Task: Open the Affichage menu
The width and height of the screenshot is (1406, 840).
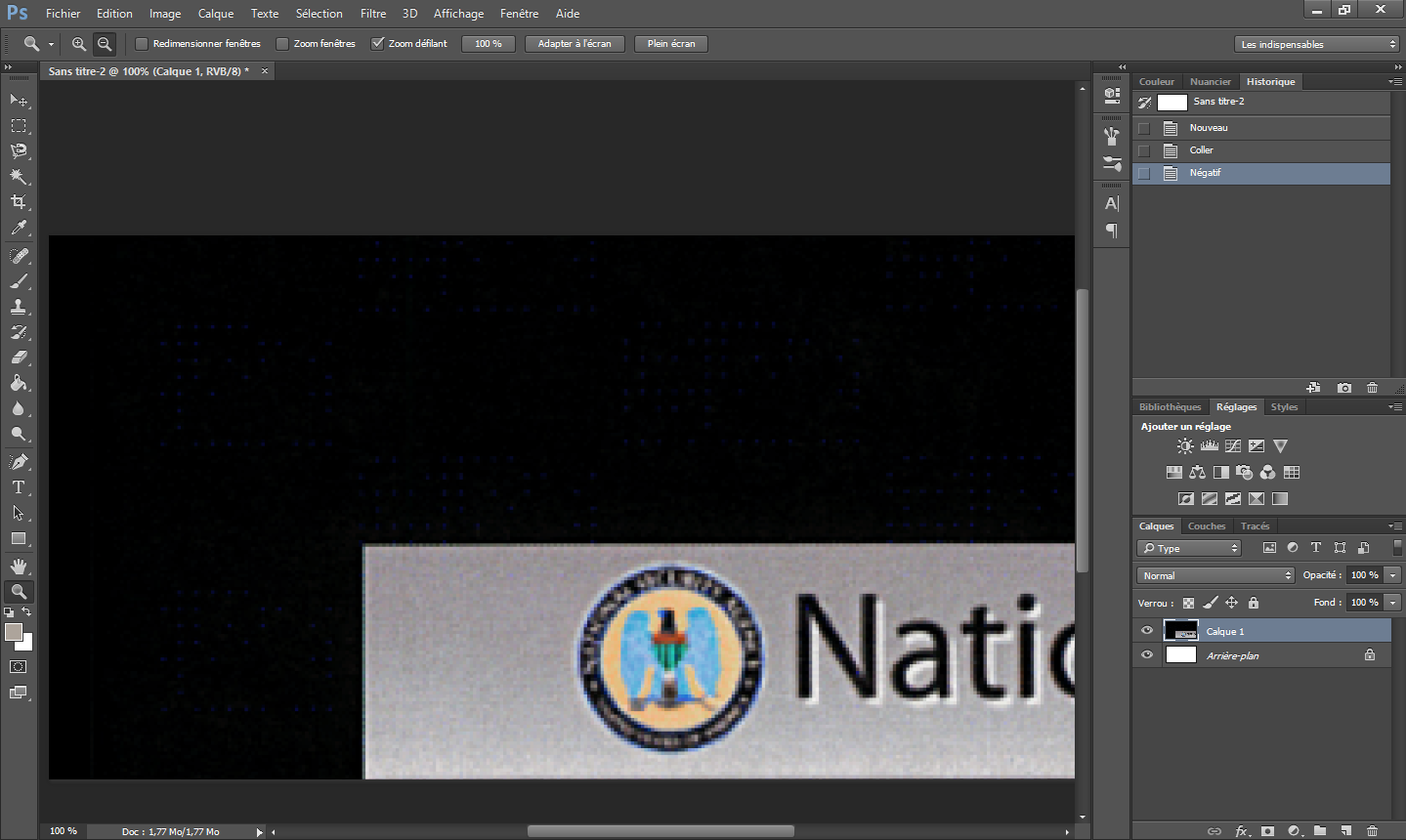Action: (458, 14)
